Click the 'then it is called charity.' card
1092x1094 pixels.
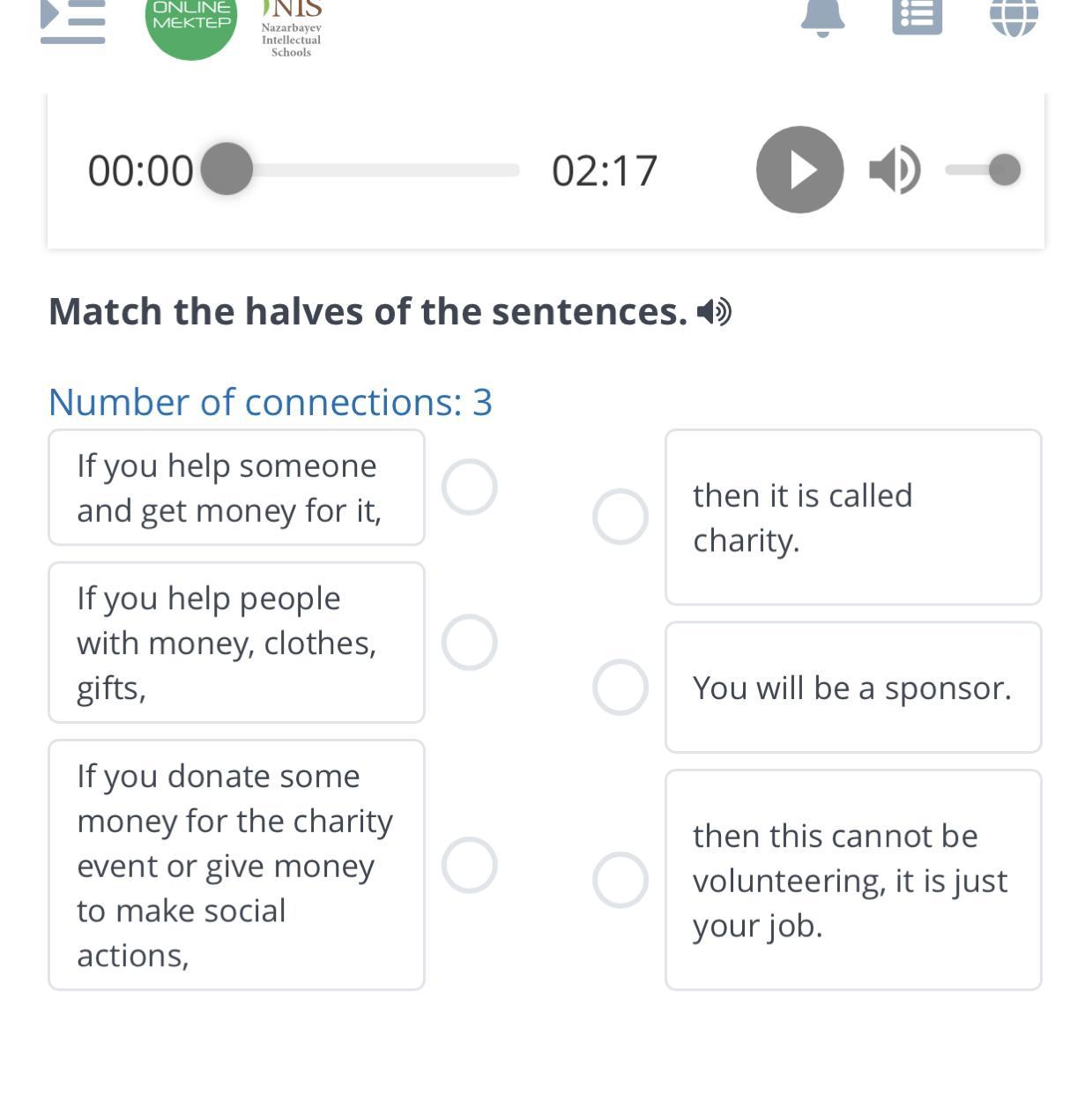point(852,517)
